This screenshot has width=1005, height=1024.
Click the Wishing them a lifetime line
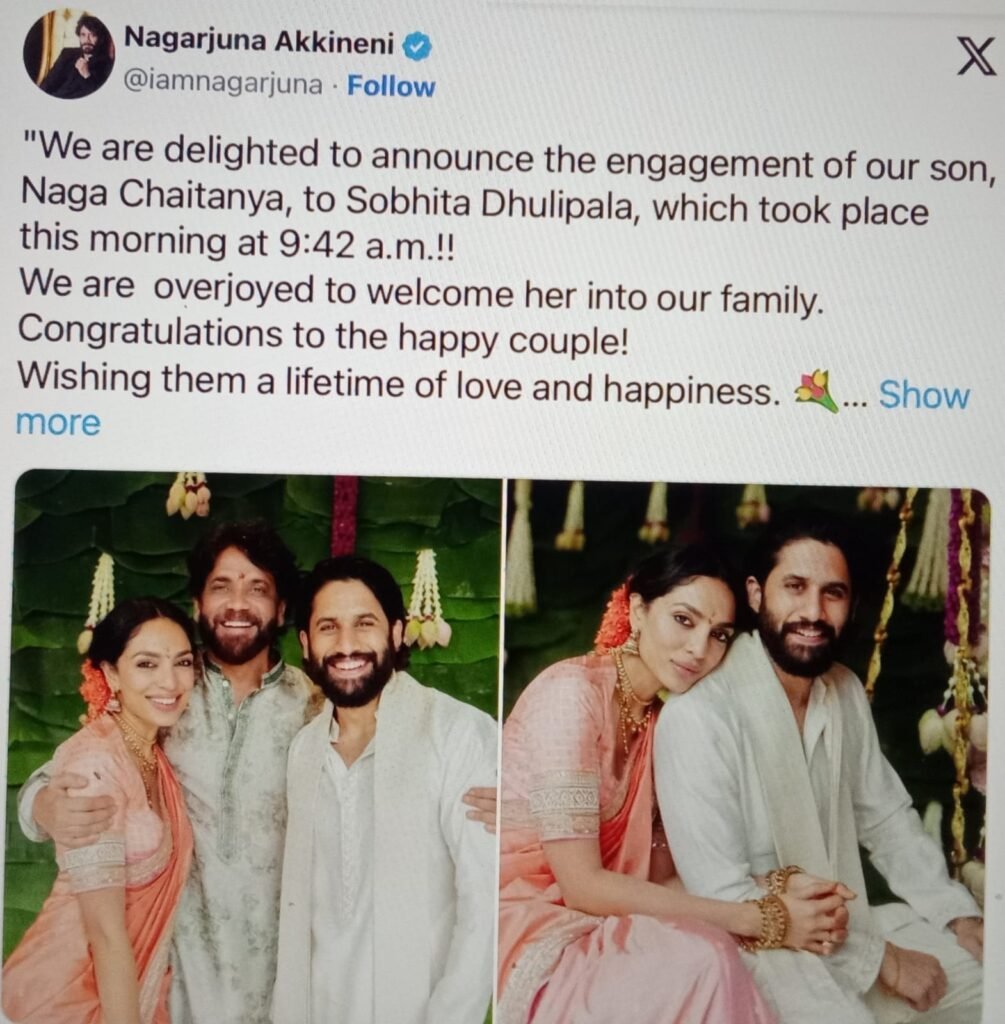click(398, 383)
